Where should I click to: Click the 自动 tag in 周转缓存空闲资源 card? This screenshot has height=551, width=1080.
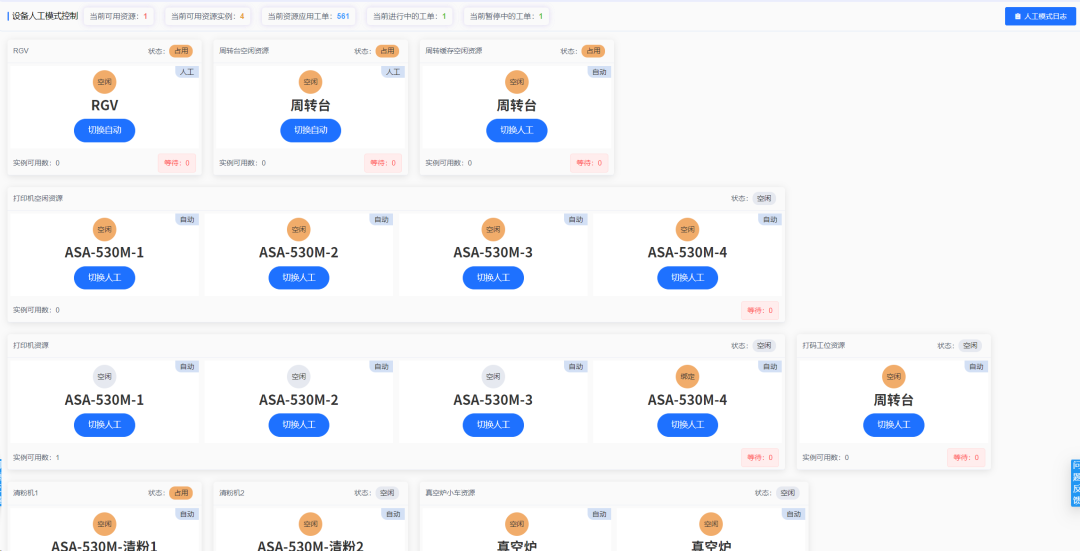click(599, 72)
